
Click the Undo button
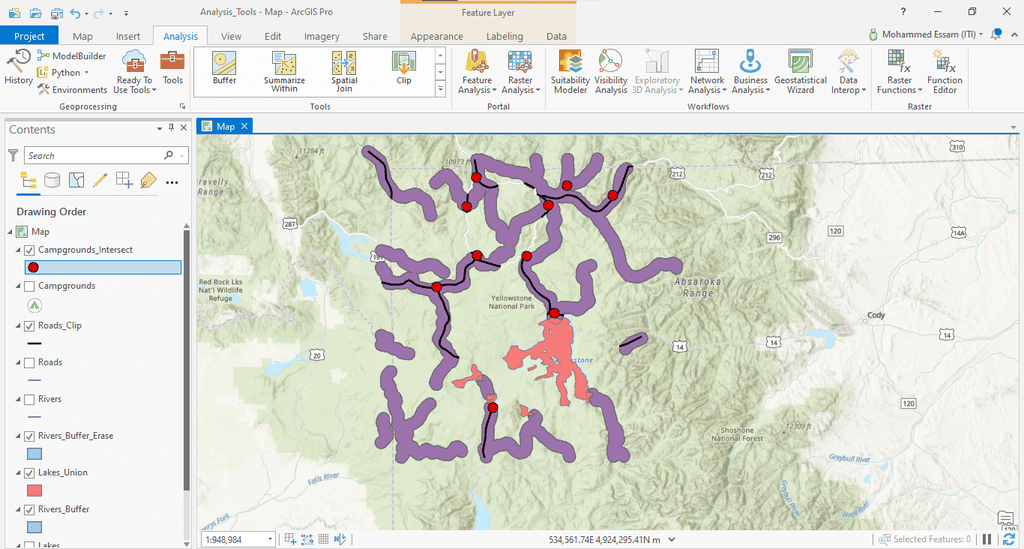[x=76, y=12]
